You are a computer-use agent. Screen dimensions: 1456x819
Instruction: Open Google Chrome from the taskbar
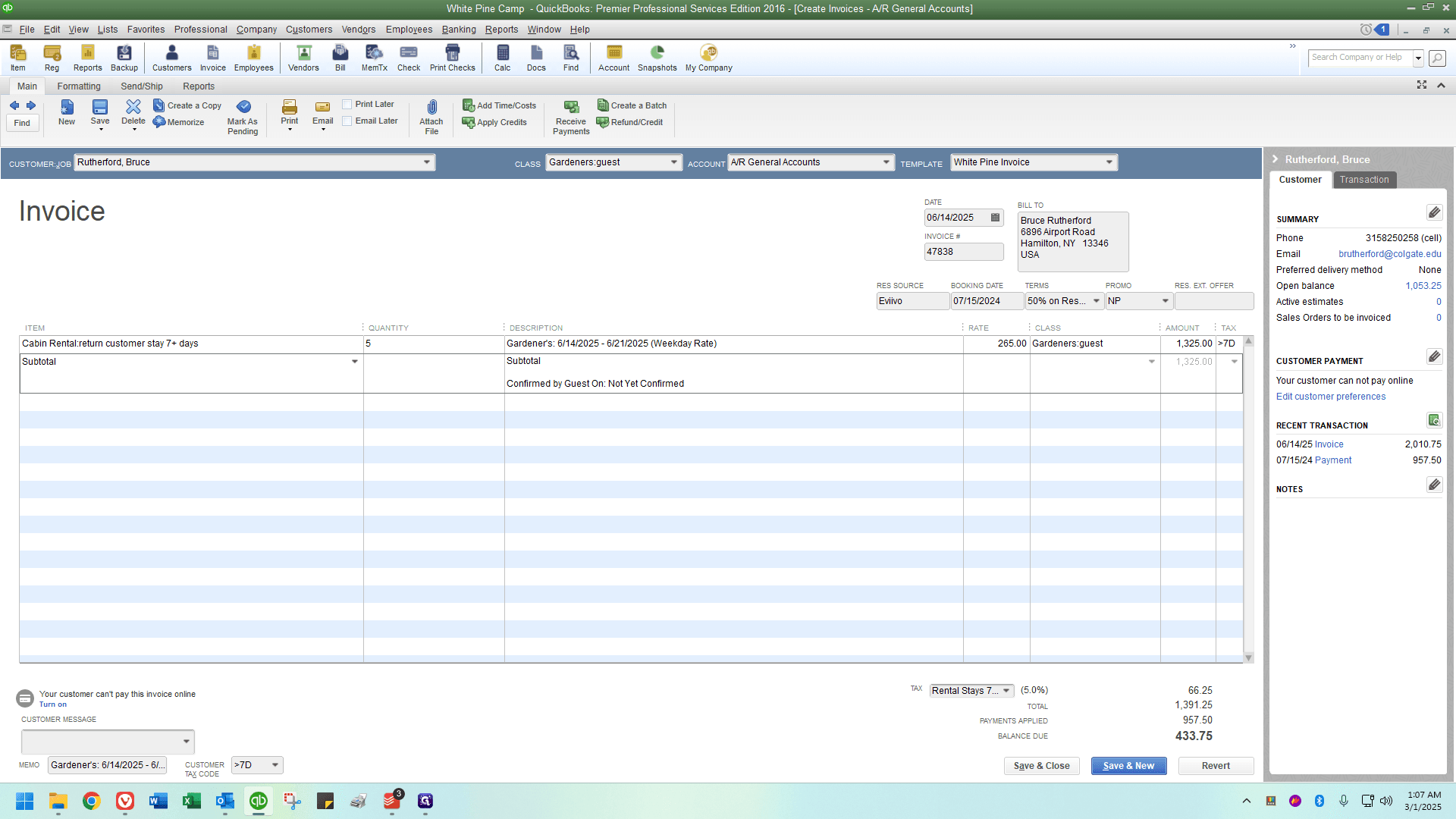[92, 801]
